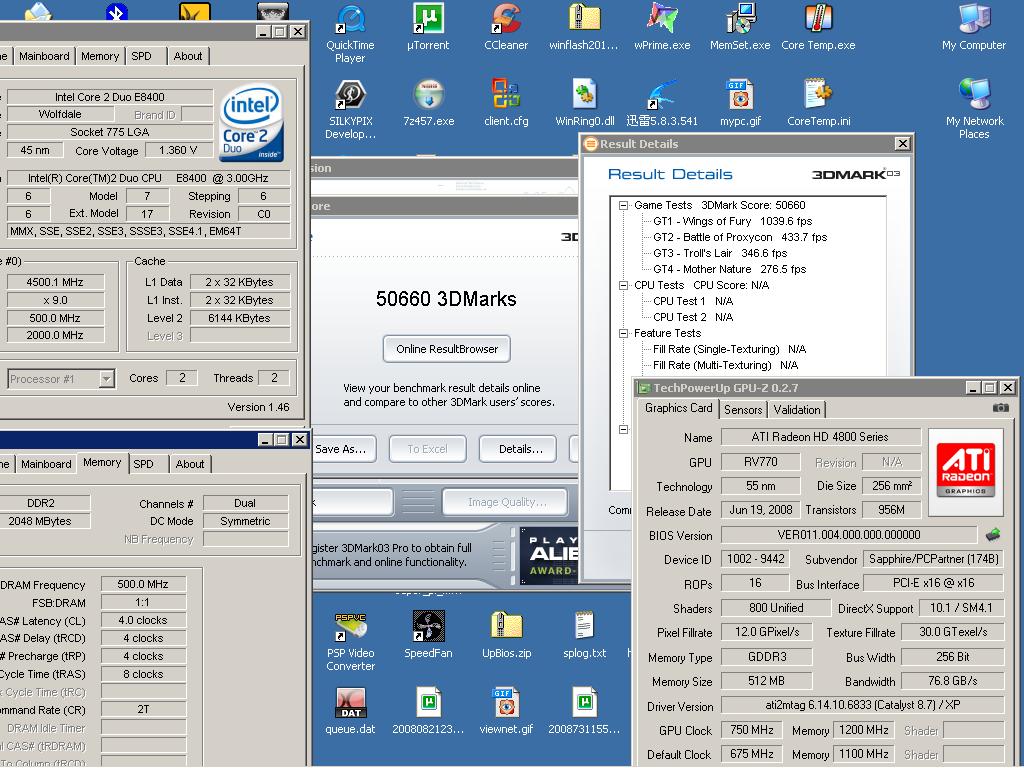Viewport: 1024px width, 768px height.
Task: Select the Core Temp.exe desktop icon
Action: click(818, 18)
